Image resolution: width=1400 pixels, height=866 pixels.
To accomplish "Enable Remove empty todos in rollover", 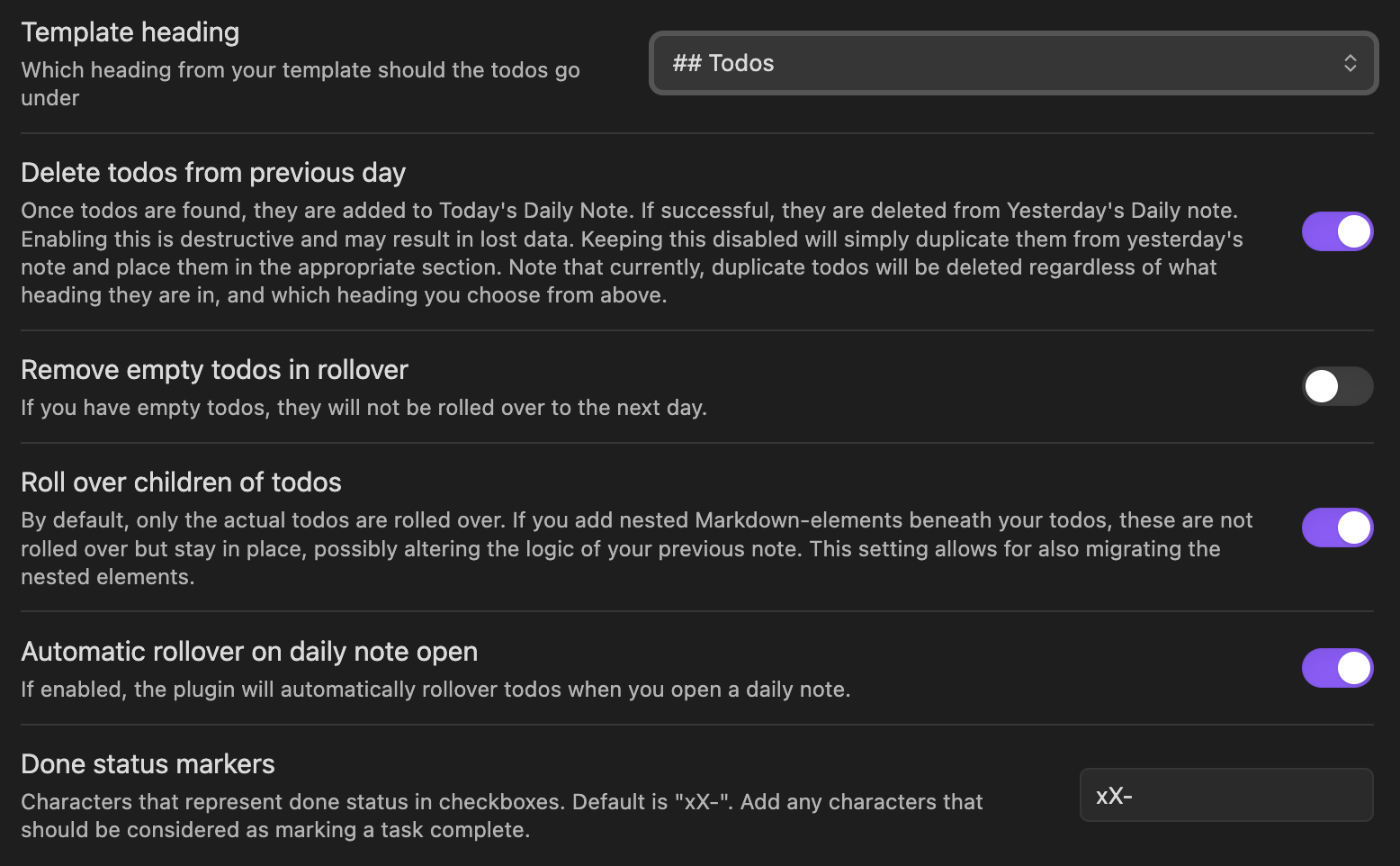I will coord(1337,386).
